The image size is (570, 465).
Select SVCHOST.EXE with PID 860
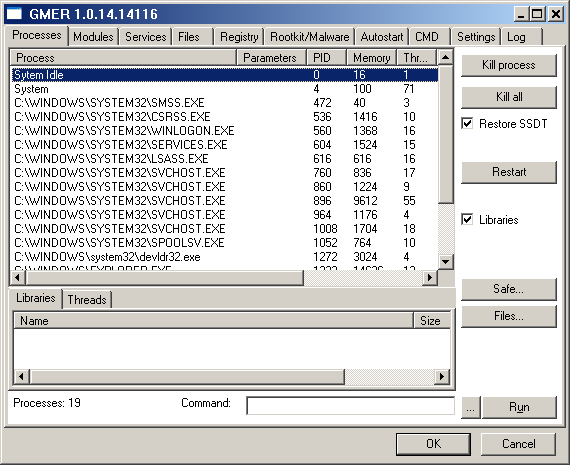(224, 187)
